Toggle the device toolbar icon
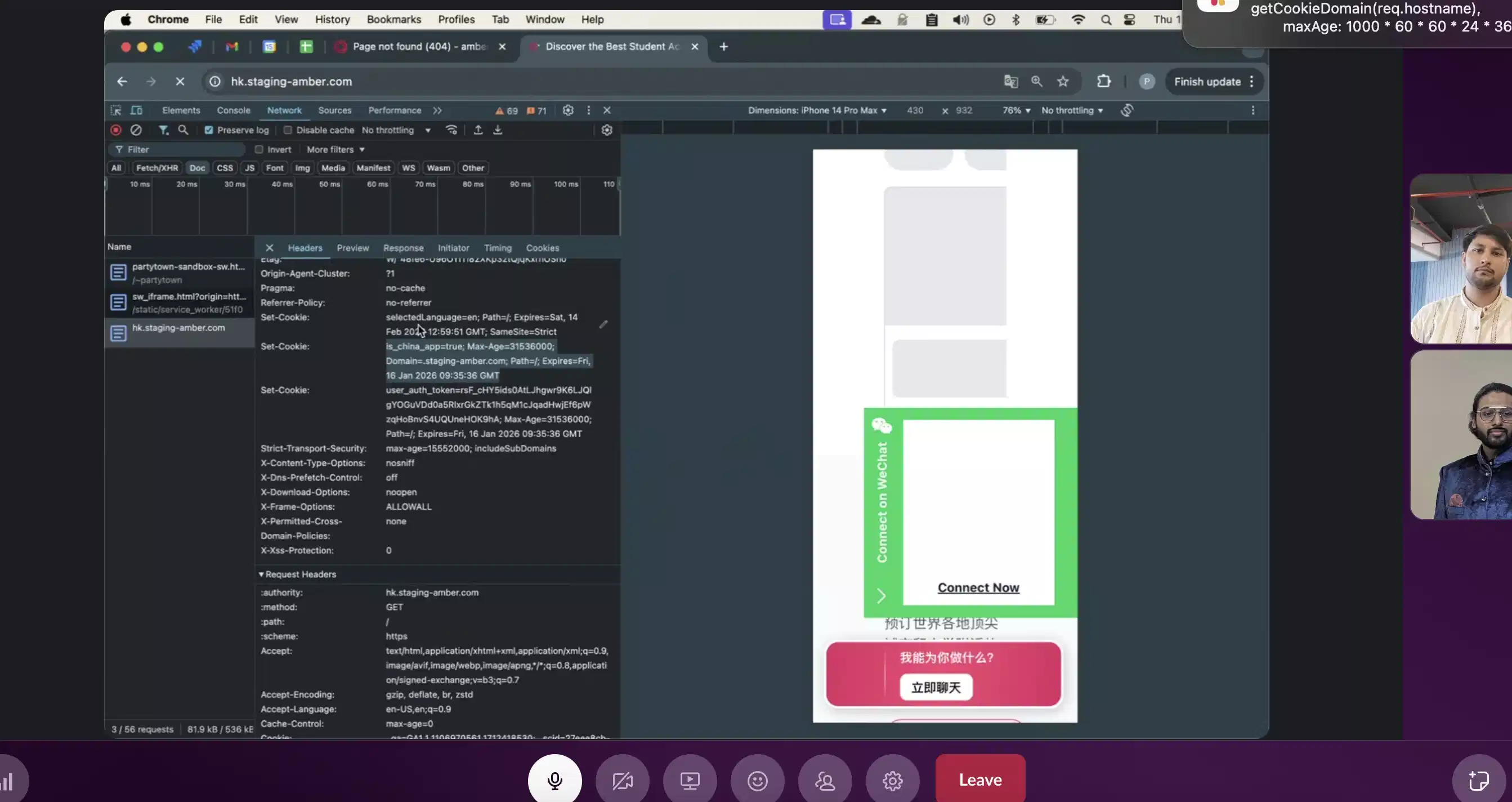The image size is (1512, 802). click(136, 110)
